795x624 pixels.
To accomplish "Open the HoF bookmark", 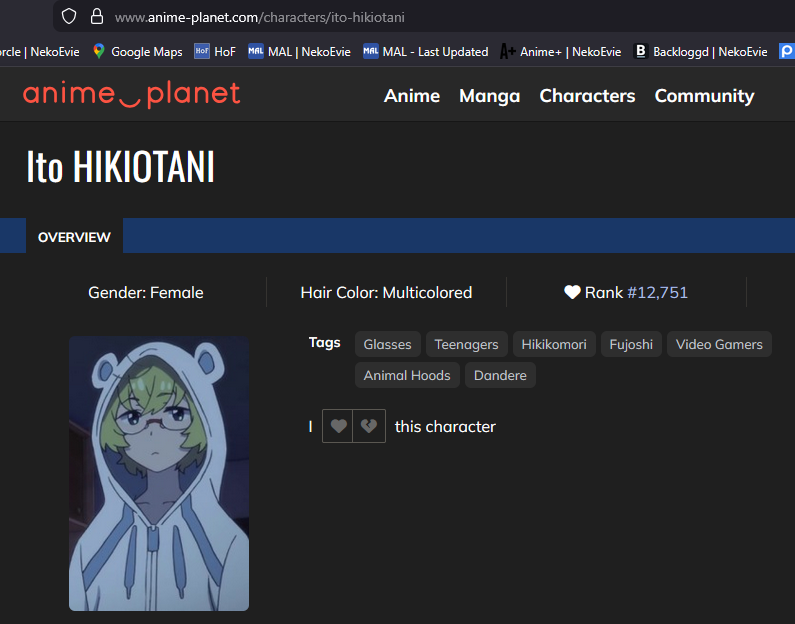I will [215, 52].
